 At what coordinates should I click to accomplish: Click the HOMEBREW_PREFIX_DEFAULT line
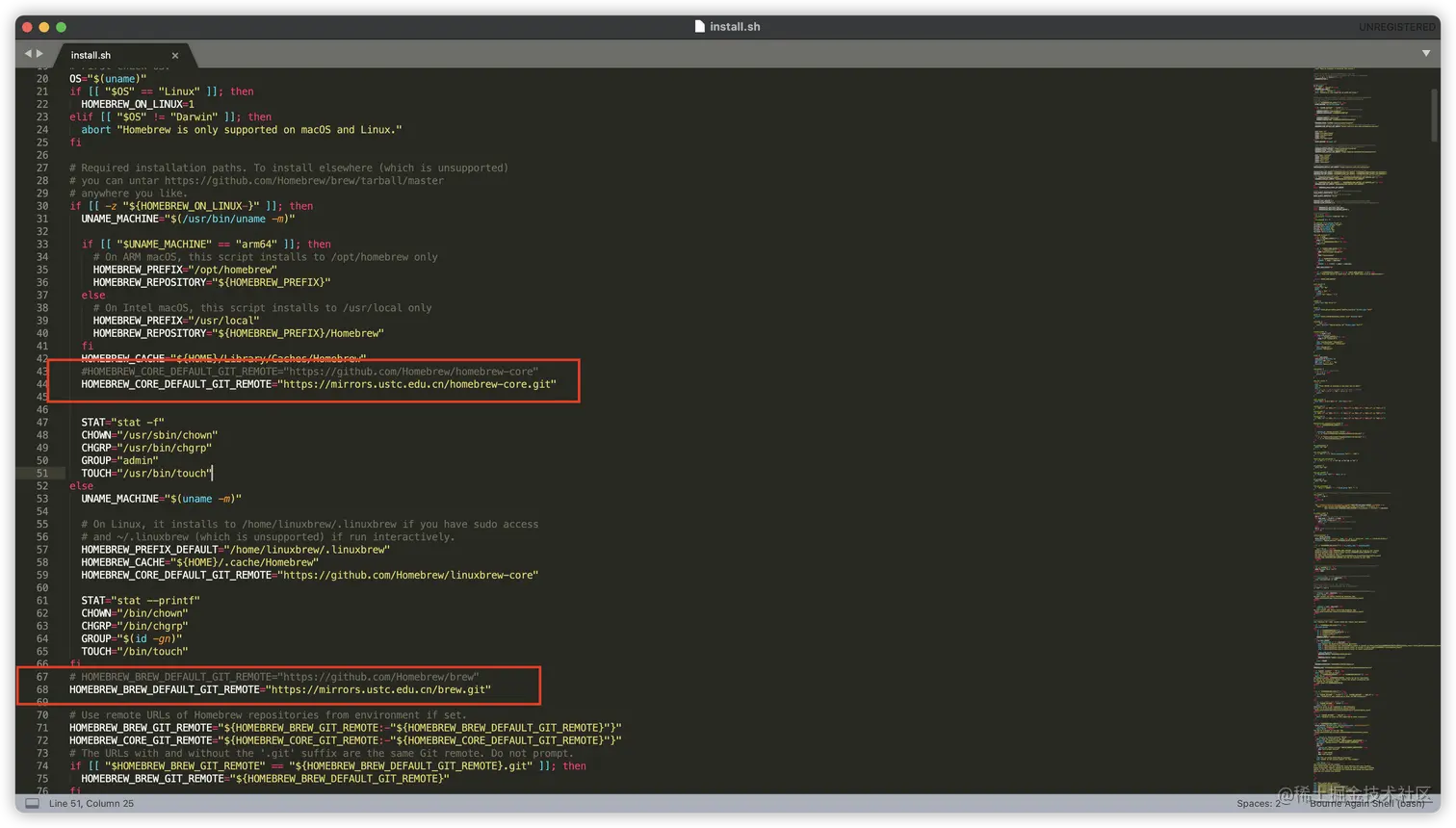[236, 550]
